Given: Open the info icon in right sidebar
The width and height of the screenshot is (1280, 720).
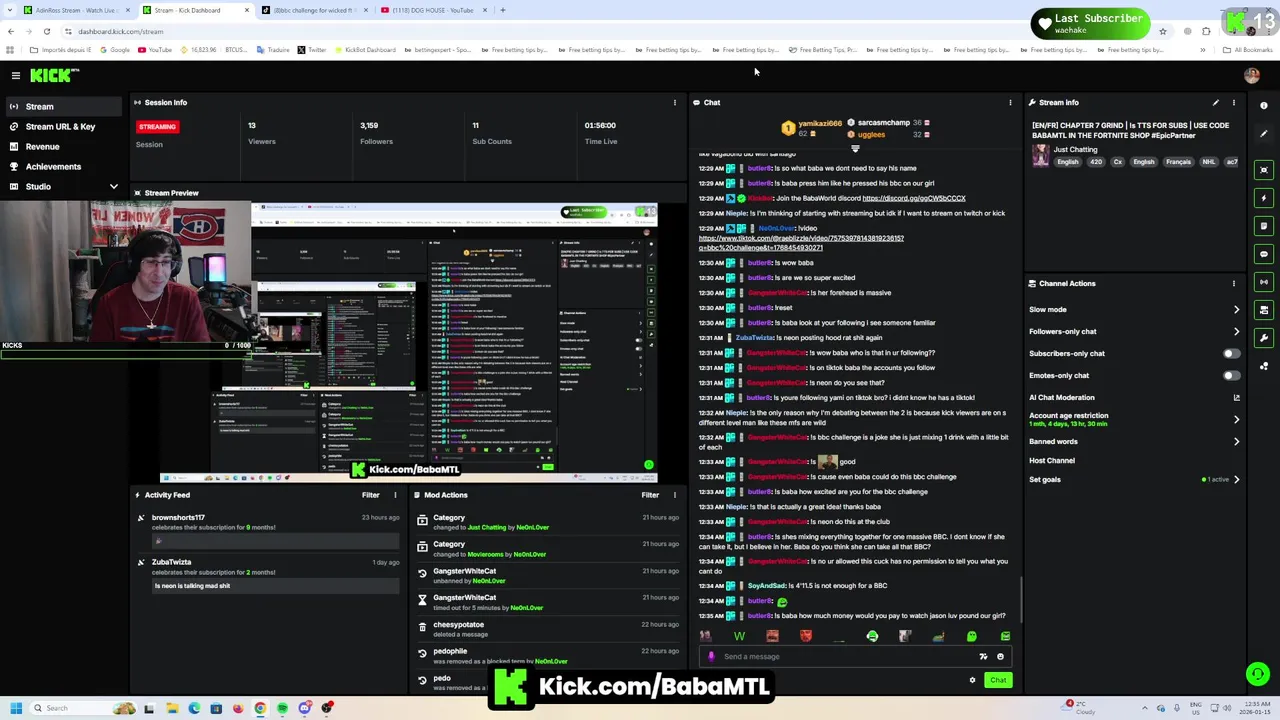Looking at the screenshot, I should (1264, 105).
